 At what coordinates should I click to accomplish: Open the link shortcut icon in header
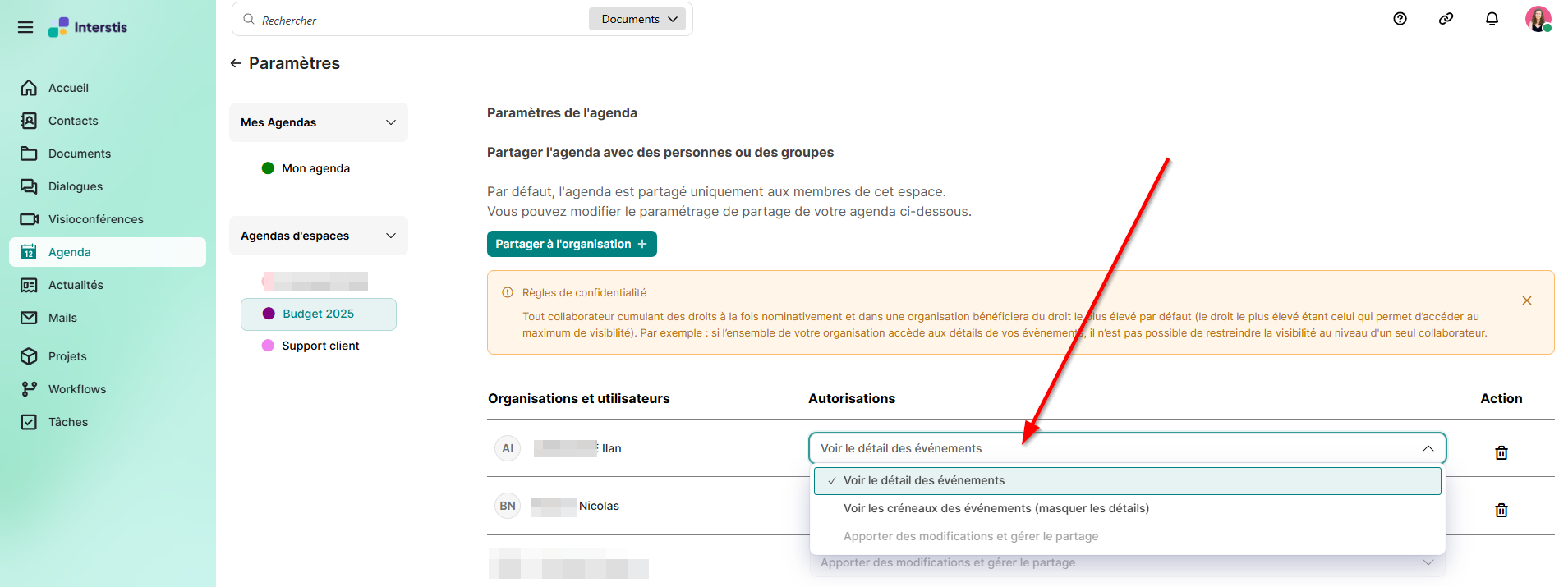pyautogui.click(x=1446, y=19)
